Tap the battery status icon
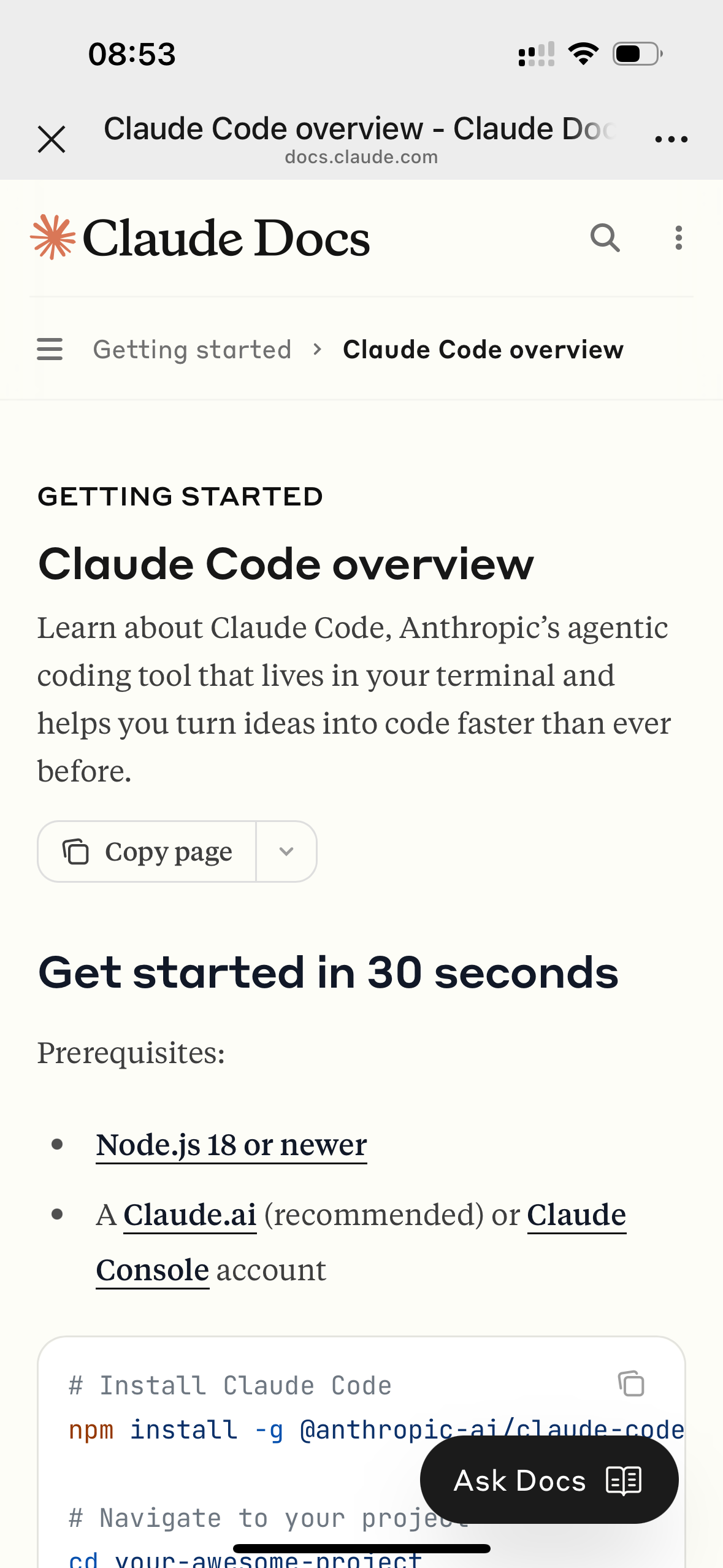 (x=637, y=54)
